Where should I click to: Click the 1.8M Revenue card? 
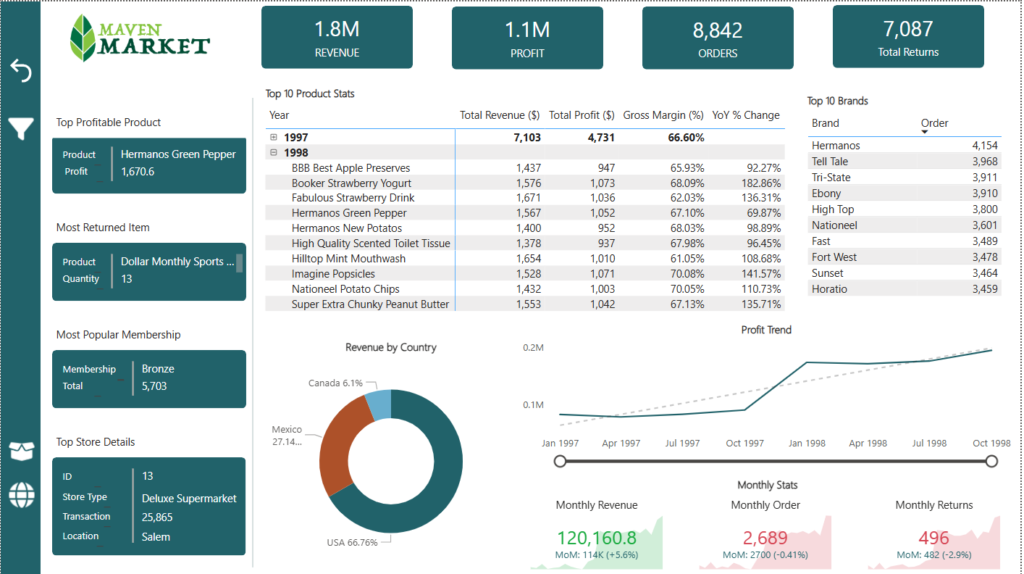tap(337, 37)
